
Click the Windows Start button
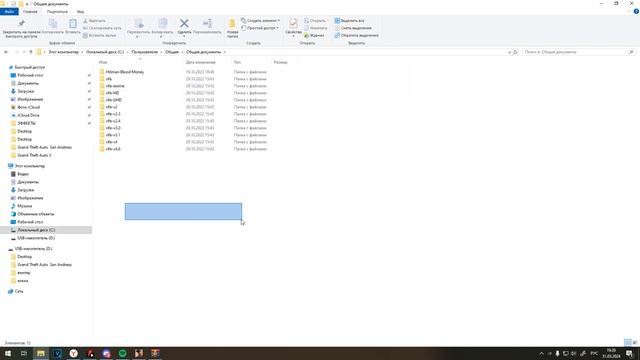point(8,353)
